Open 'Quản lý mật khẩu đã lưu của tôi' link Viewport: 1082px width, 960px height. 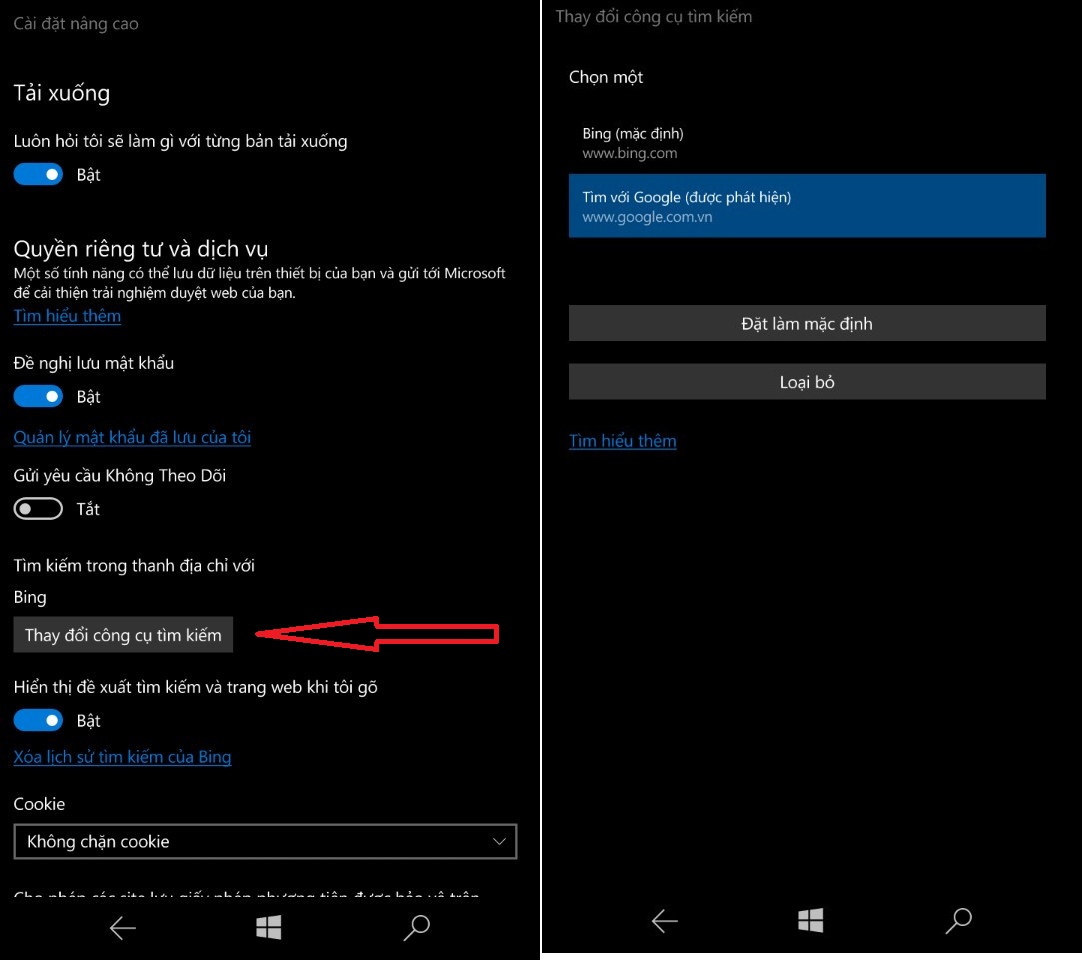coord(132,438)
